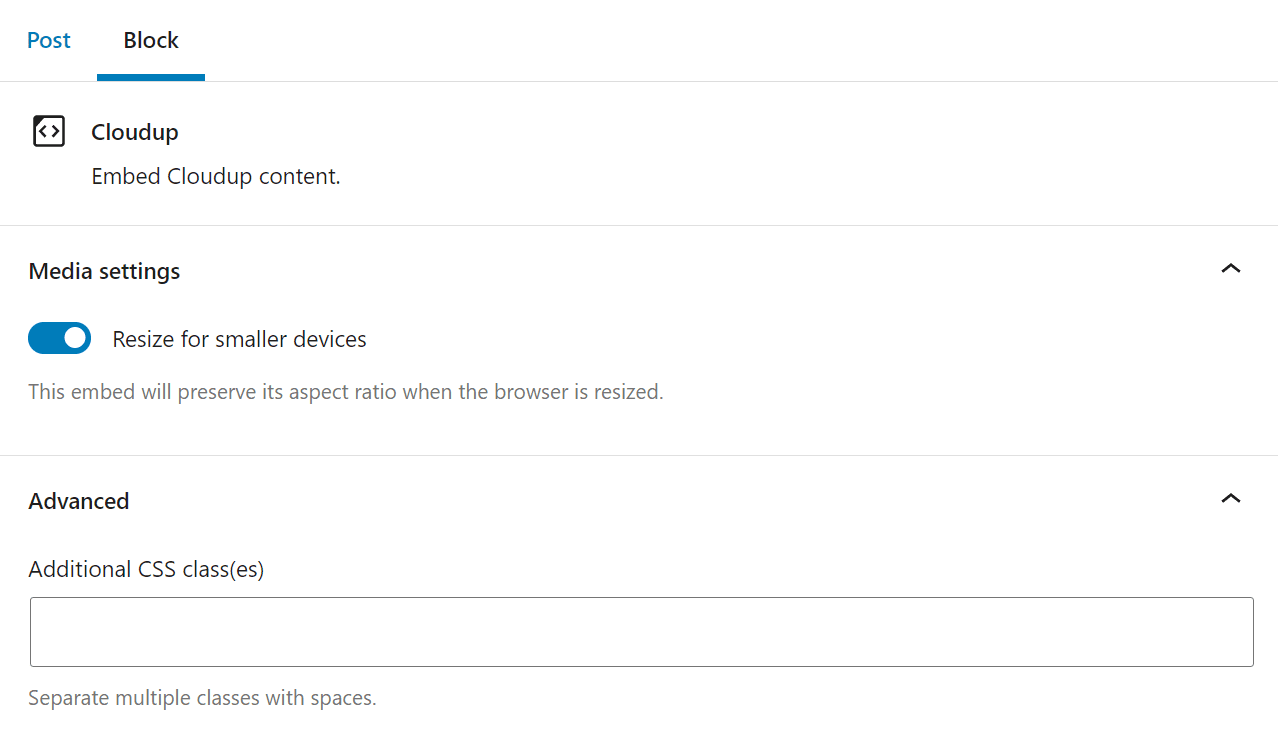Click the Advanced panel header
The height and width of the screenshot is (752, 1278).
pyautogui.click(x=78, y=500)
